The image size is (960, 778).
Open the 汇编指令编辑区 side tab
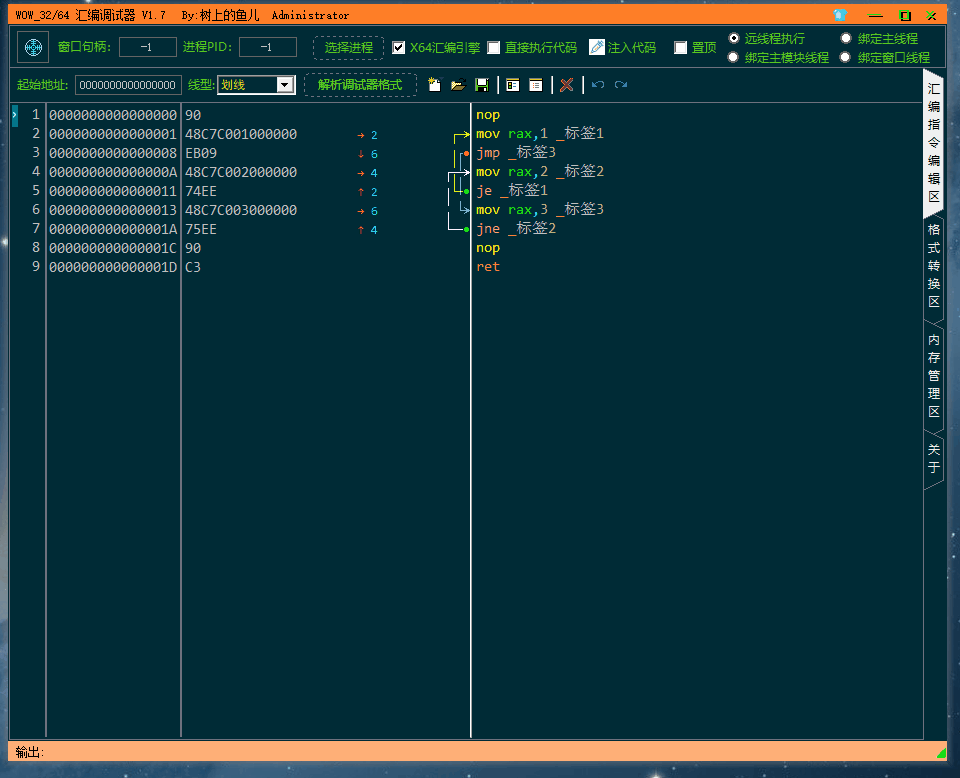pyautogui.click(x=934, y=142)
